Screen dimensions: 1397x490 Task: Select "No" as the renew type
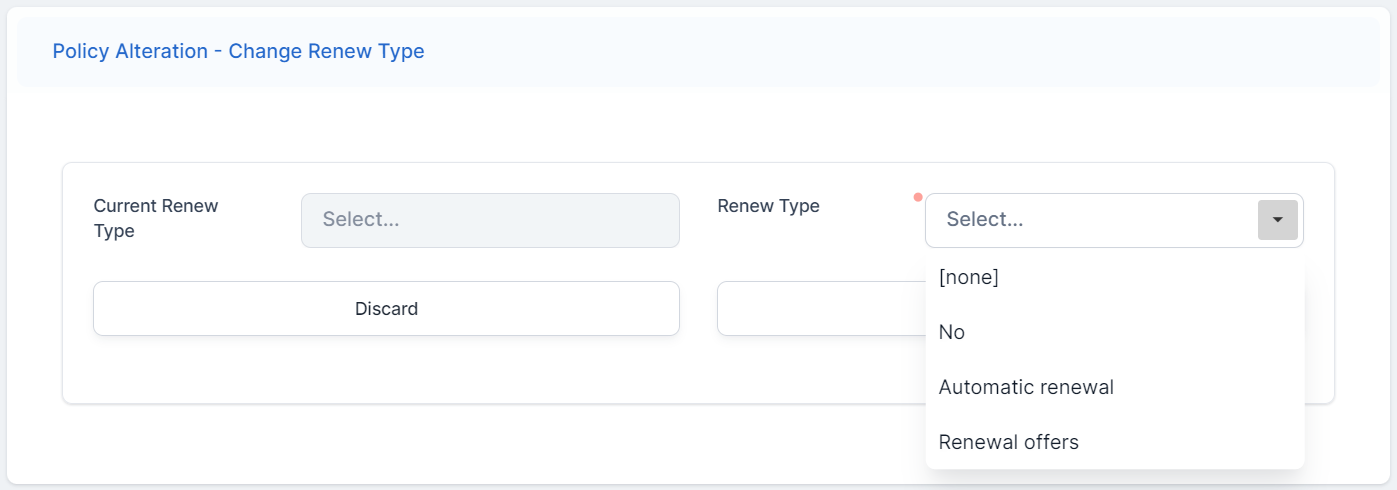[952, 332]
